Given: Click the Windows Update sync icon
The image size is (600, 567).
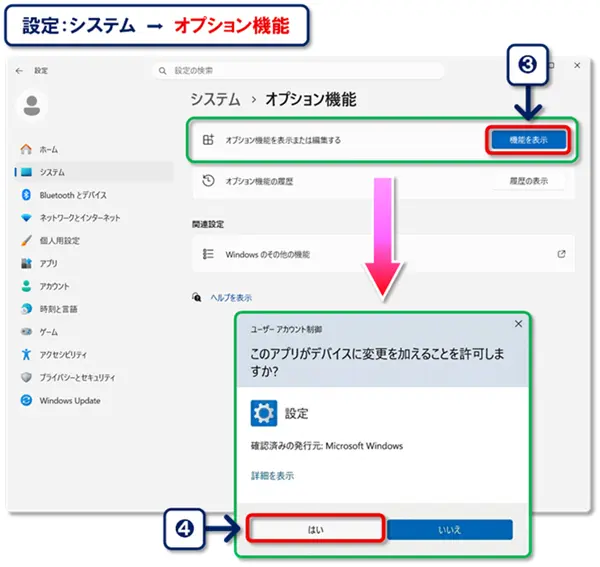Looking at the screenshot, I should (x=26, y=400).
